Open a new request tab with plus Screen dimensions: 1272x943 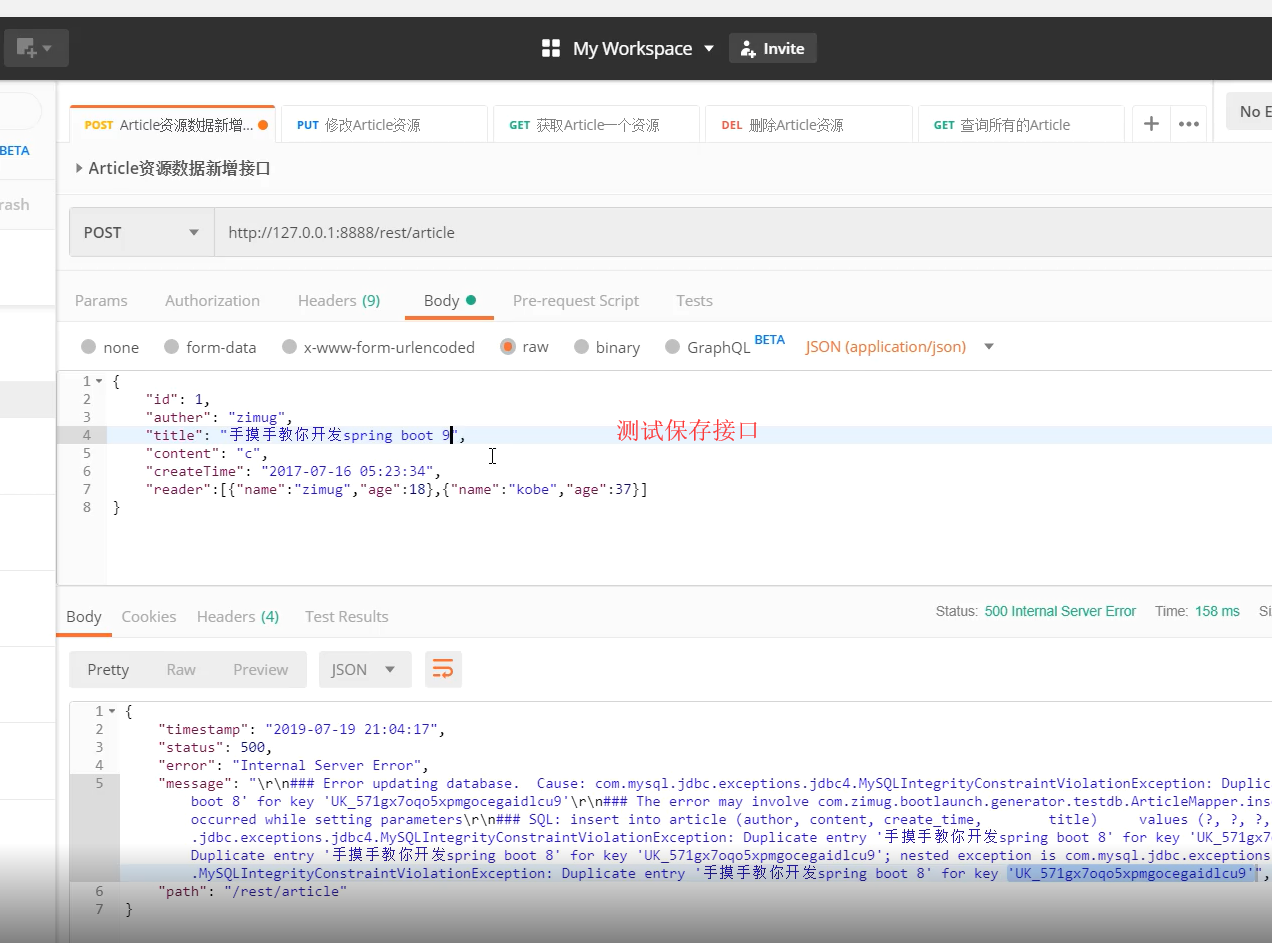(x=1151, y=124)
